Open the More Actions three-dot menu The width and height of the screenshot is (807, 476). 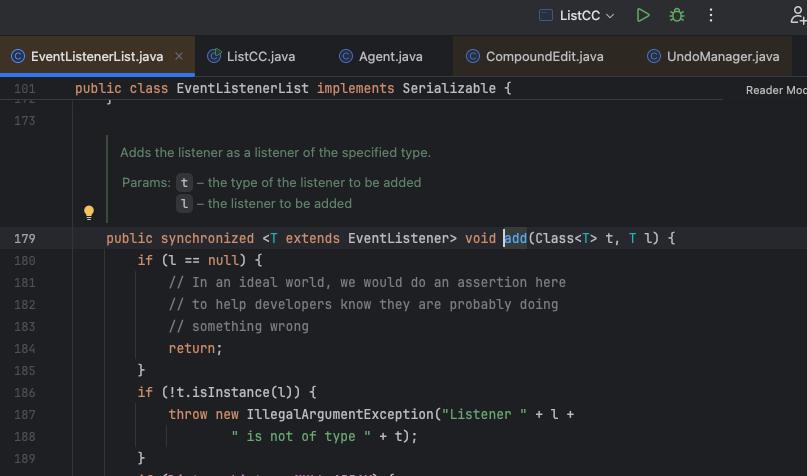click(711, 15)
